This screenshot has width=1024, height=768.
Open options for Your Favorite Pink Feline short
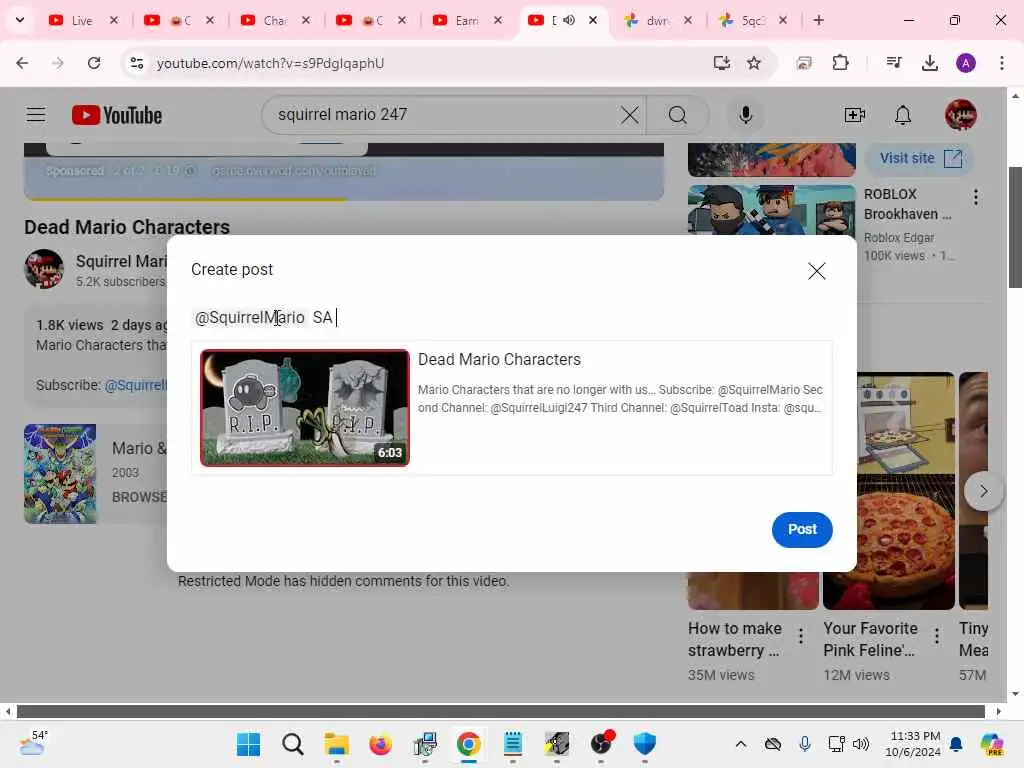click(936, 635)
